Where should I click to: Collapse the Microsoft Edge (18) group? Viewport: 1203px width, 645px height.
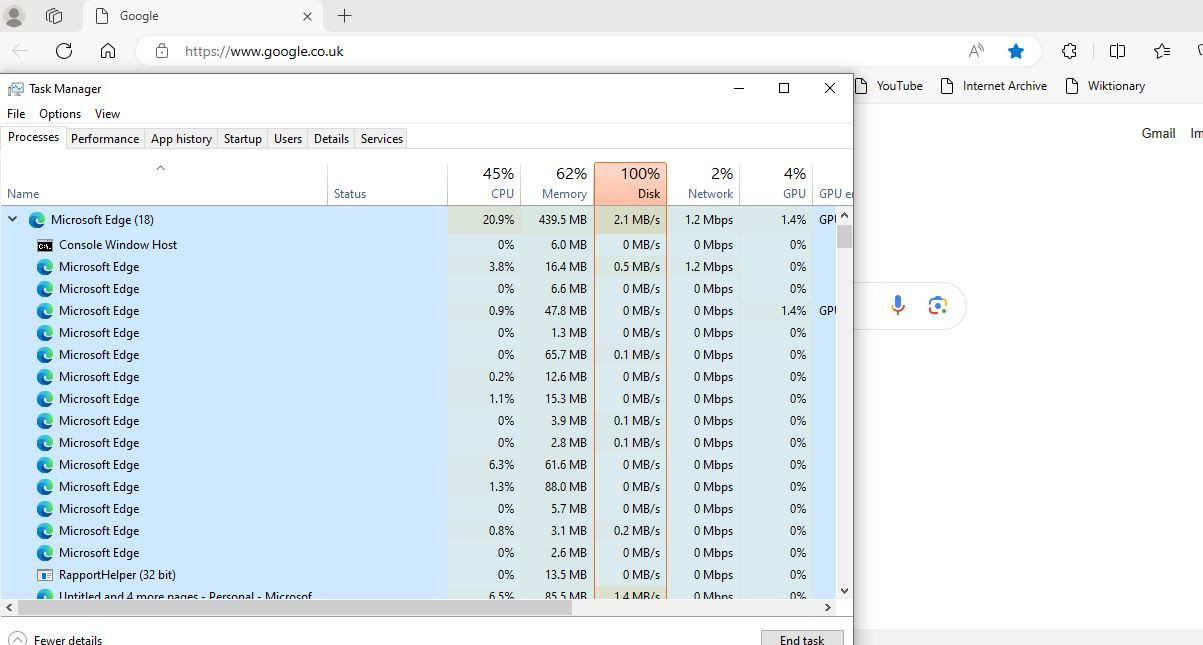(x=13, y=219)
